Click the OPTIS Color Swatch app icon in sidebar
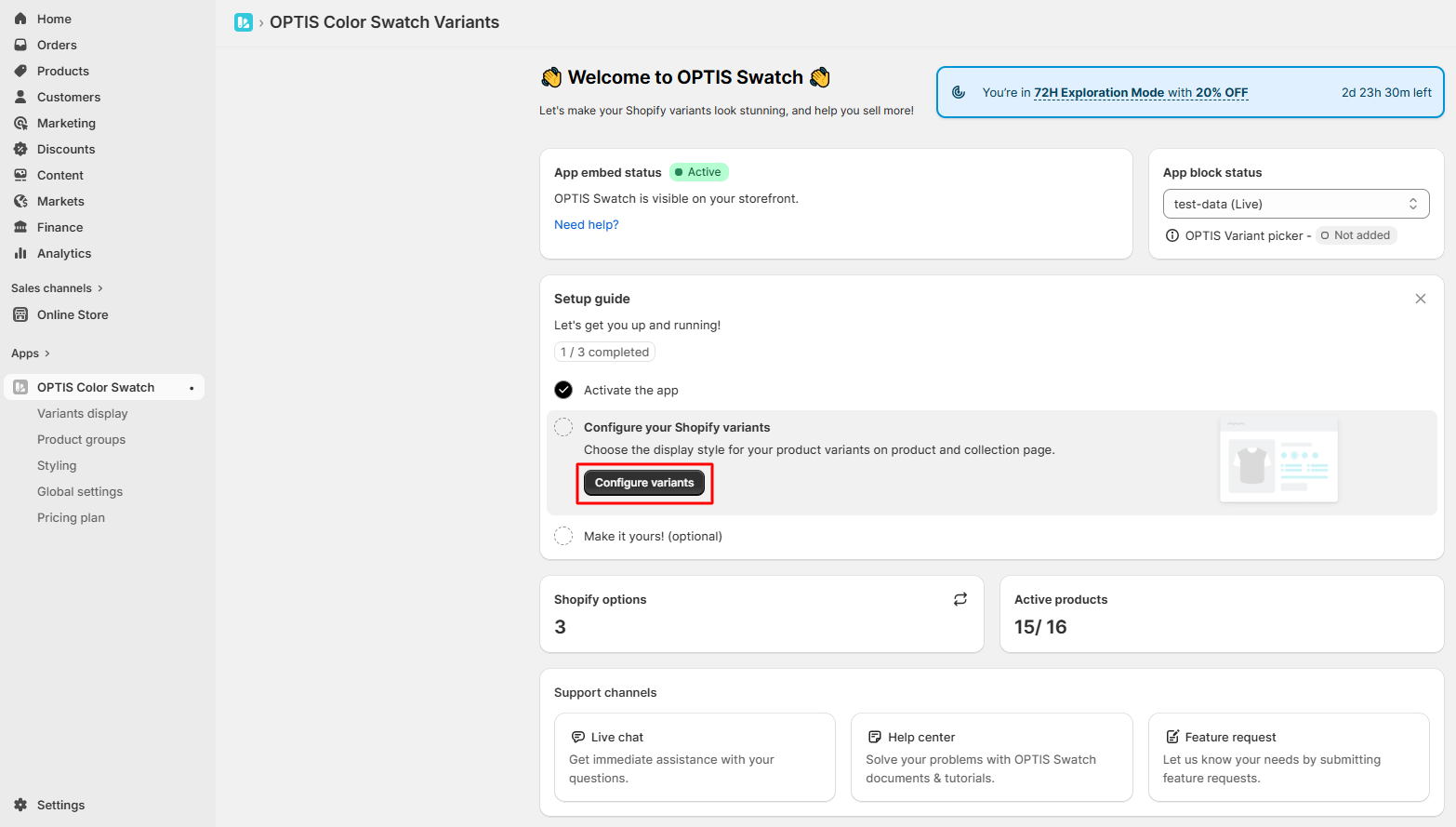 (x=20, y=387)
